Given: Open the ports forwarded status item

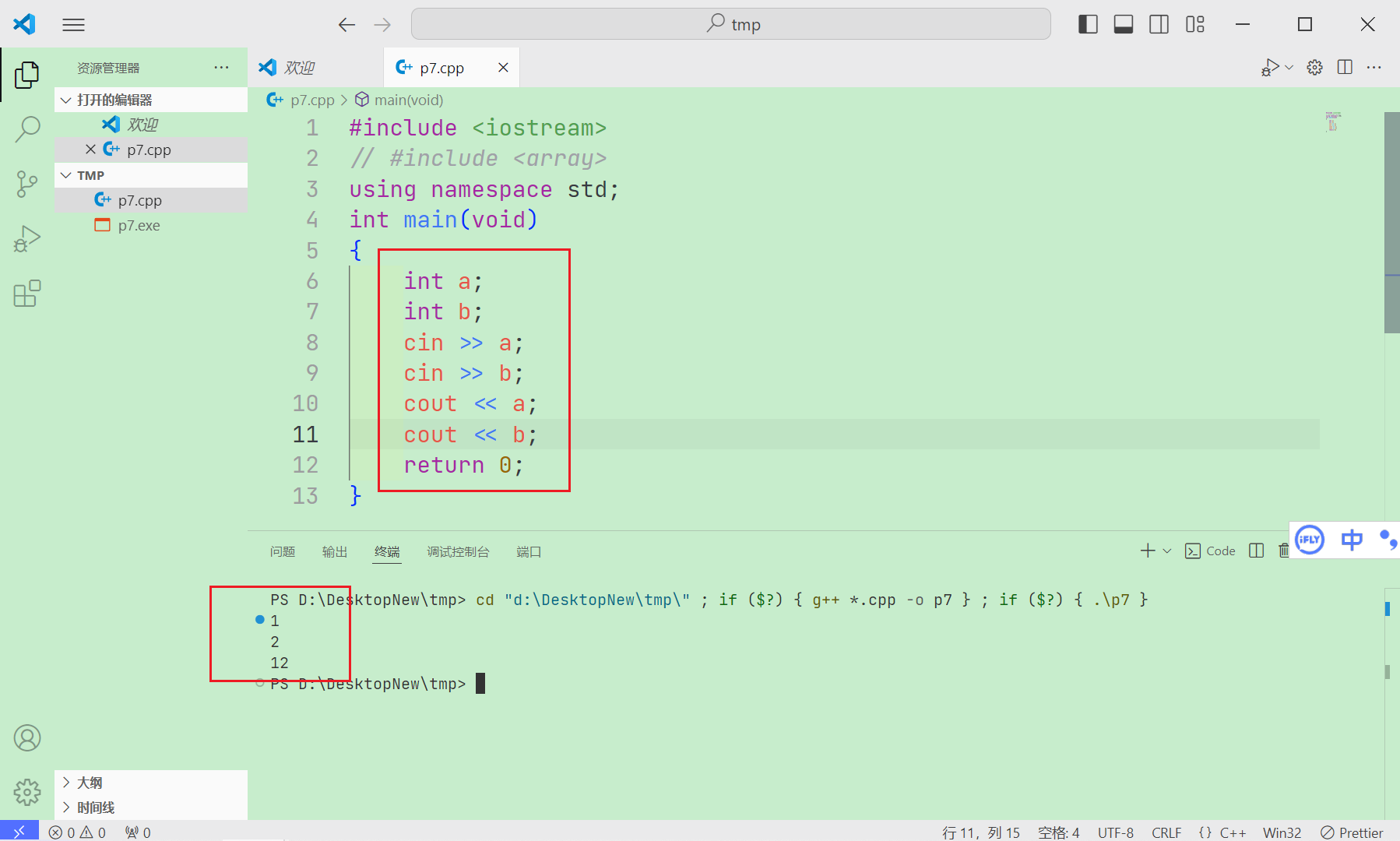Looking at the screenshot, I should [x=139, y=832].
